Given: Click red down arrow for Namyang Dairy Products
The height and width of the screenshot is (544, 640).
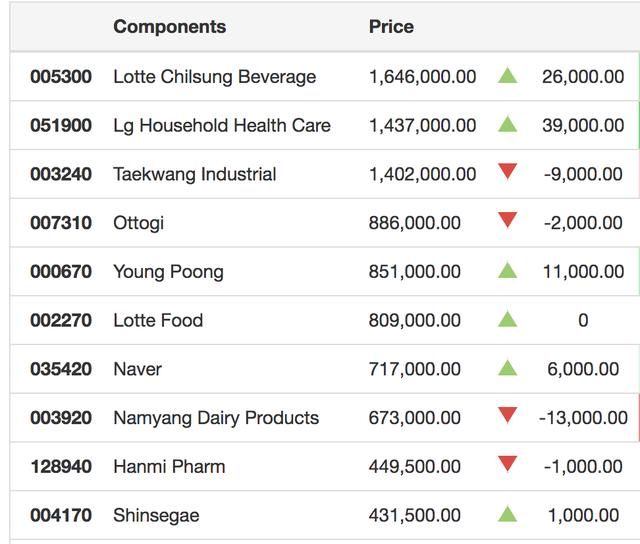Looking at the screenshot, I should [508, 416].
